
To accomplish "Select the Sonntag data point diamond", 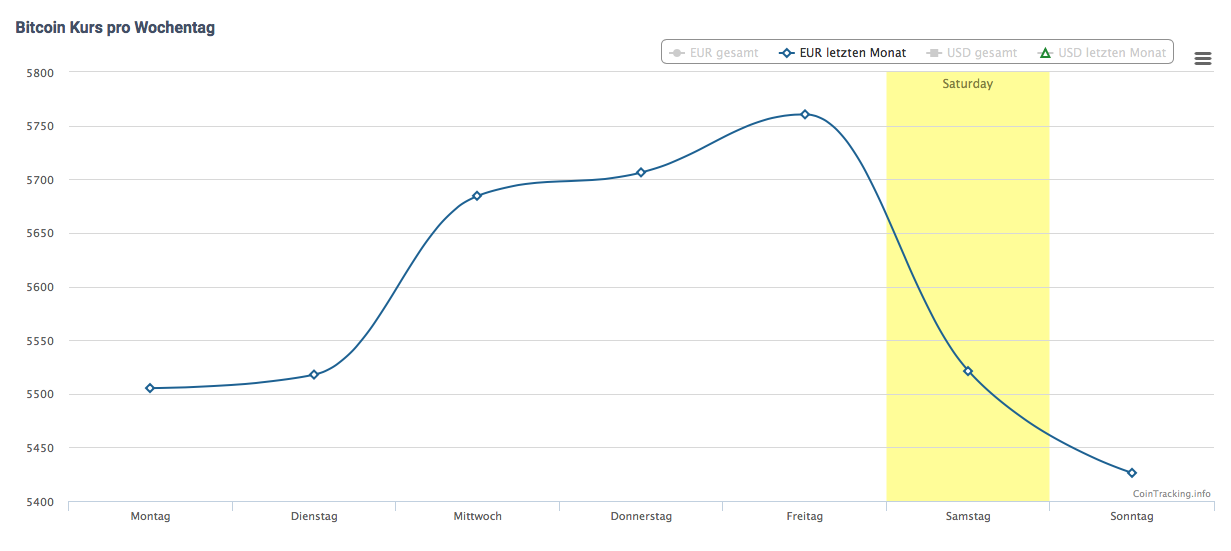I will point(1132,473).
